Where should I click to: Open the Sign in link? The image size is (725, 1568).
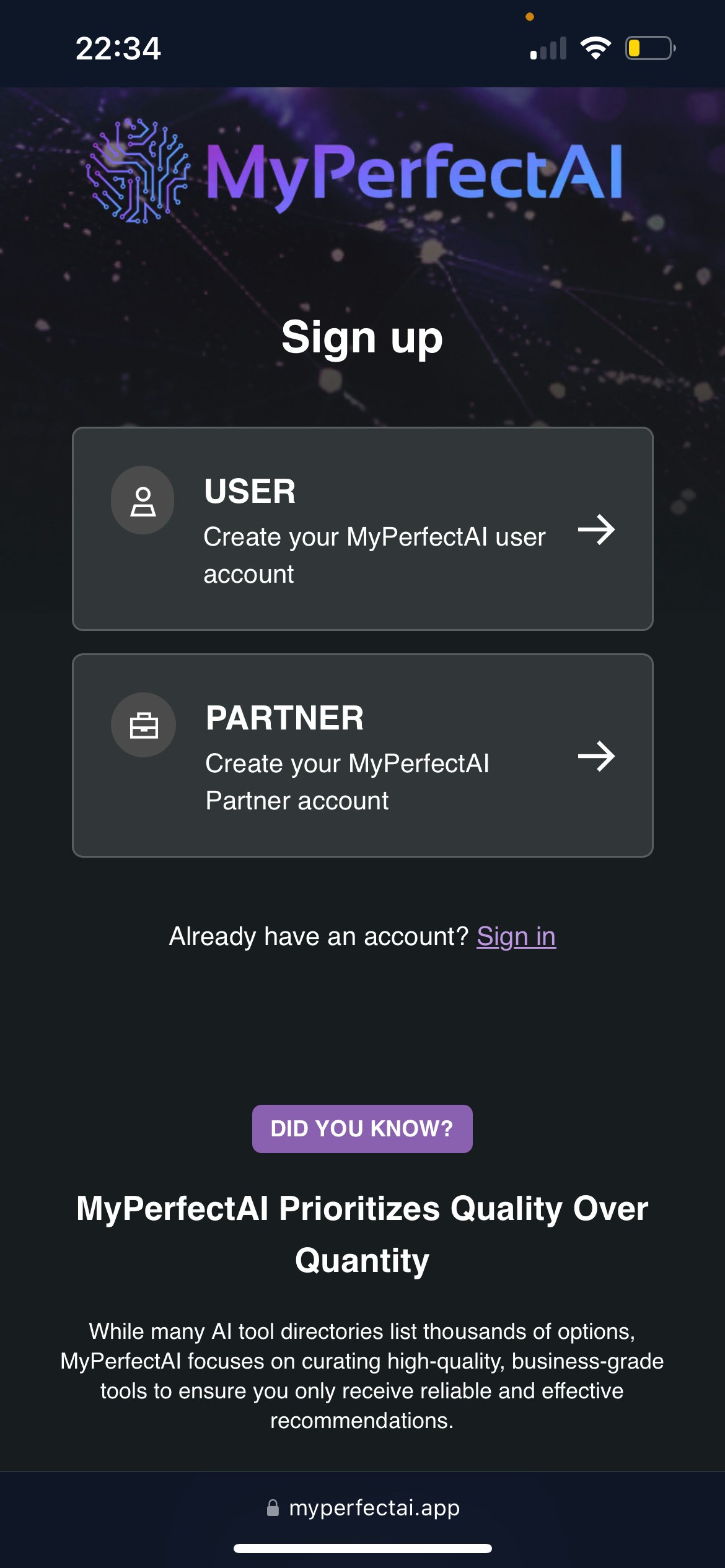[x=516, y=936]
